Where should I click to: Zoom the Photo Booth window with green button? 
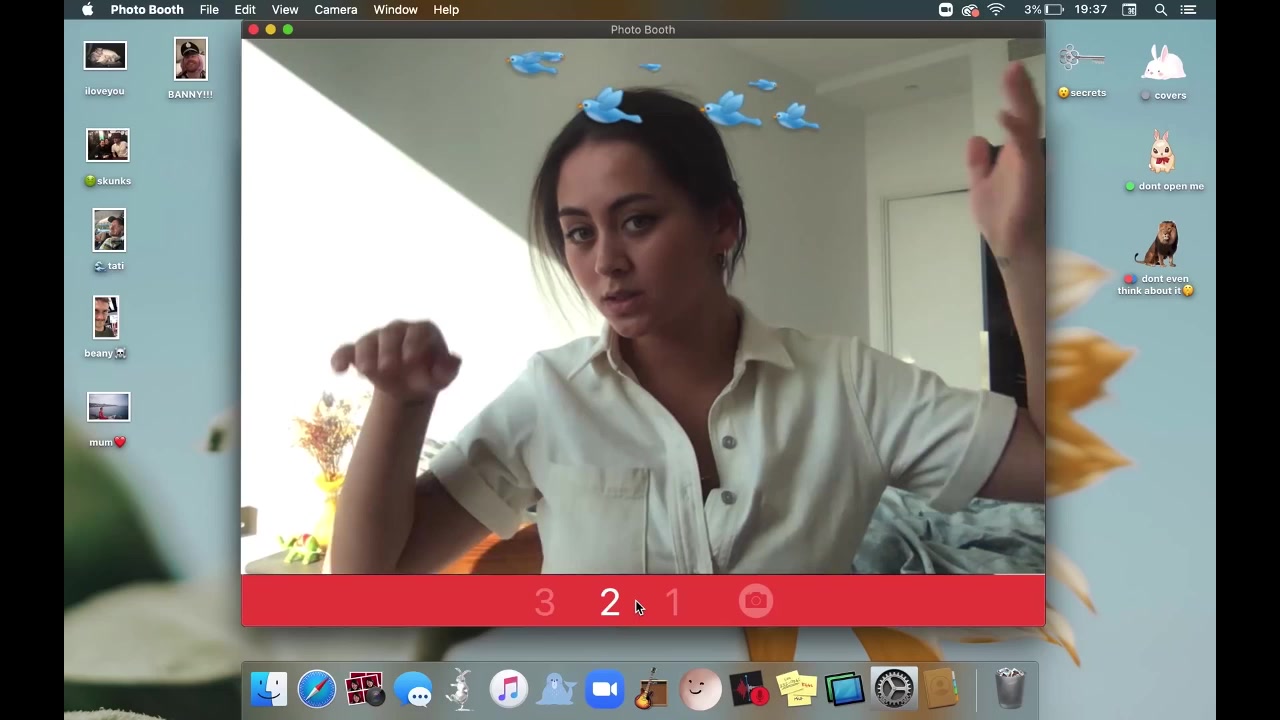[288, 29]
